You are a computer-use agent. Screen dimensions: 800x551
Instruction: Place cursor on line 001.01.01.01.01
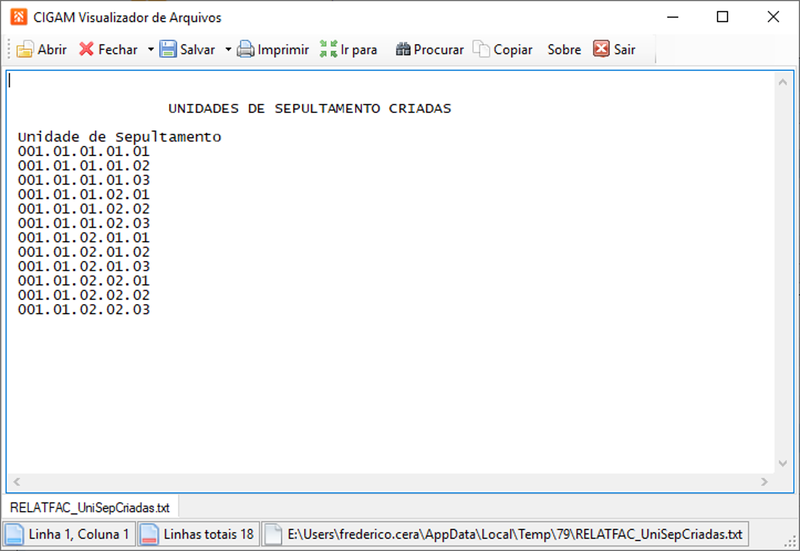(84, 152)
